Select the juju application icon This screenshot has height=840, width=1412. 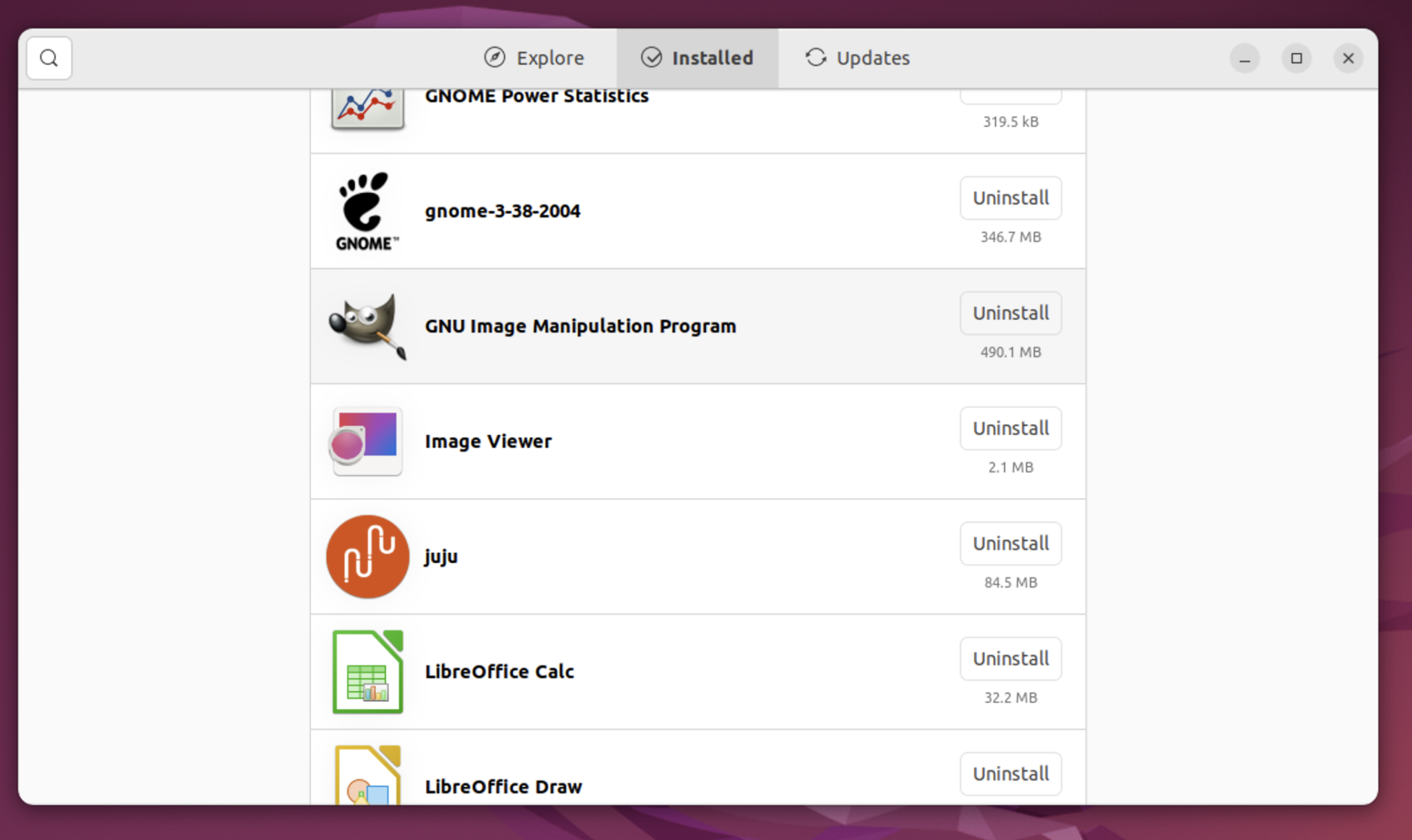[x=367, y=556]
